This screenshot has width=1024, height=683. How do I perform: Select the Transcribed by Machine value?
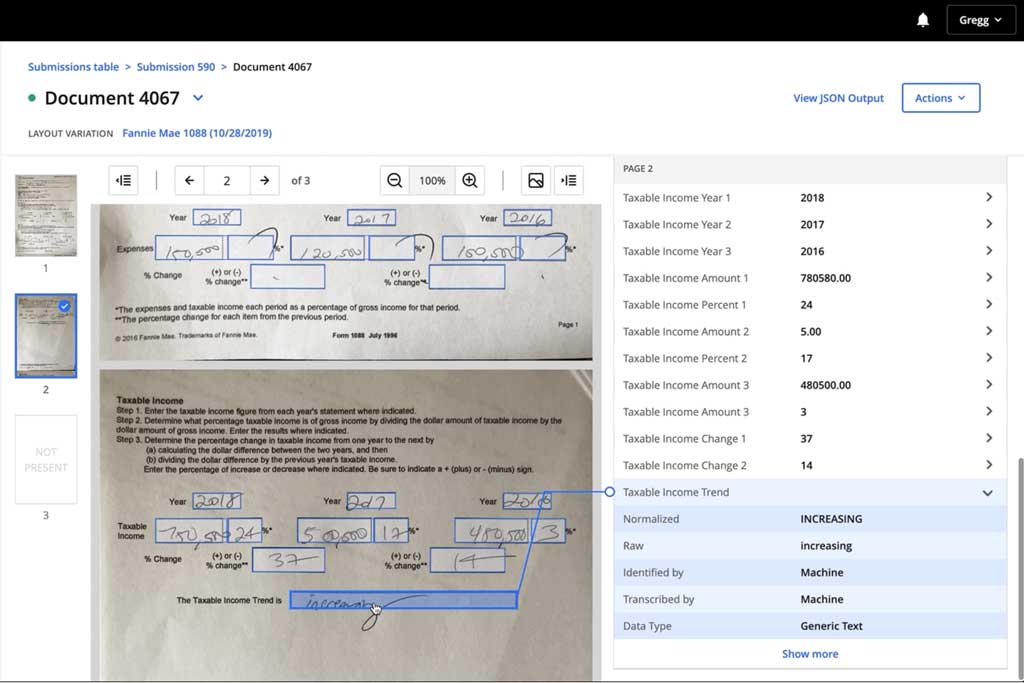coord(822,599)
